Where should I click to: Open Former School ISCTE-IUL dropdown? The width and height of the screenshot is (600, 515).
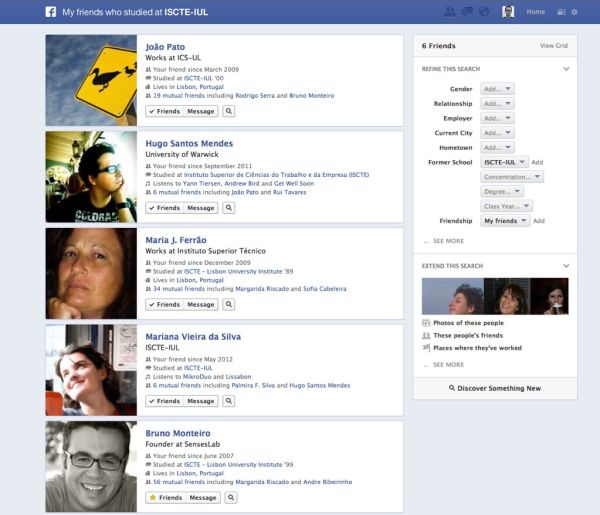[504, 162]
